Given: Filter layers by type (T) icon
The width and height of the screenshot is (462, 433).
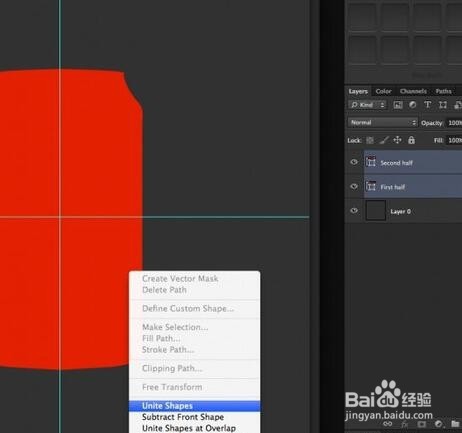Looking at the screenshot, I should tap(427, 105).
